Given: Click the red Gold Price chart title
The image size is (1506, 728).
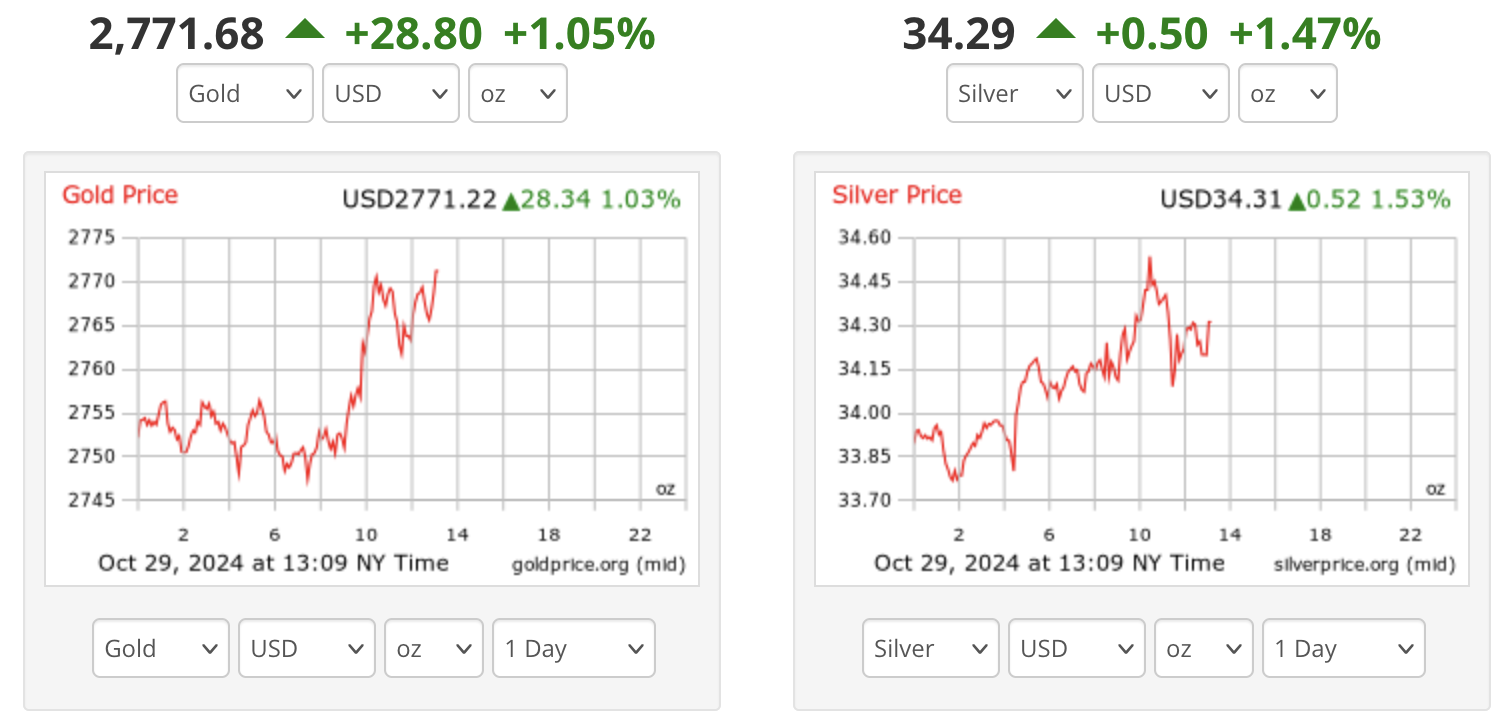Looking at the screenshot, I should coord(120,195).
